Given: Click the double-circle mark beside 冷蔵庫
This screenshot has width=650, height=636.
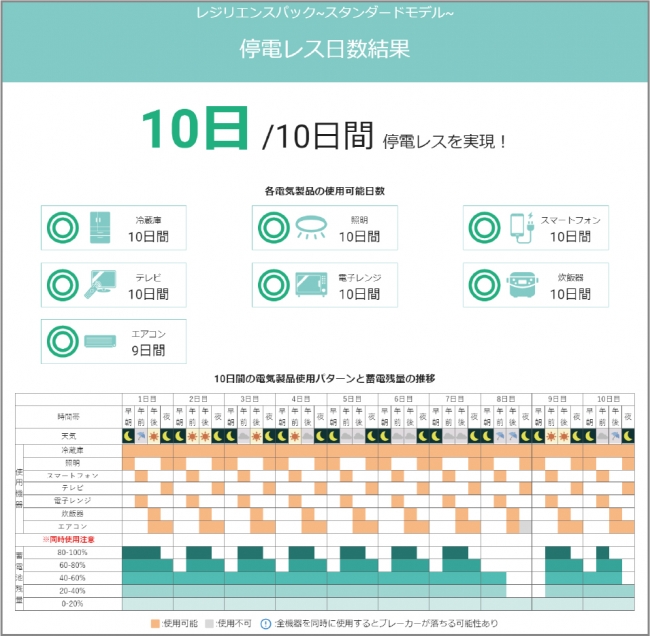Looking at the screenshot, I should pos(63,229).
